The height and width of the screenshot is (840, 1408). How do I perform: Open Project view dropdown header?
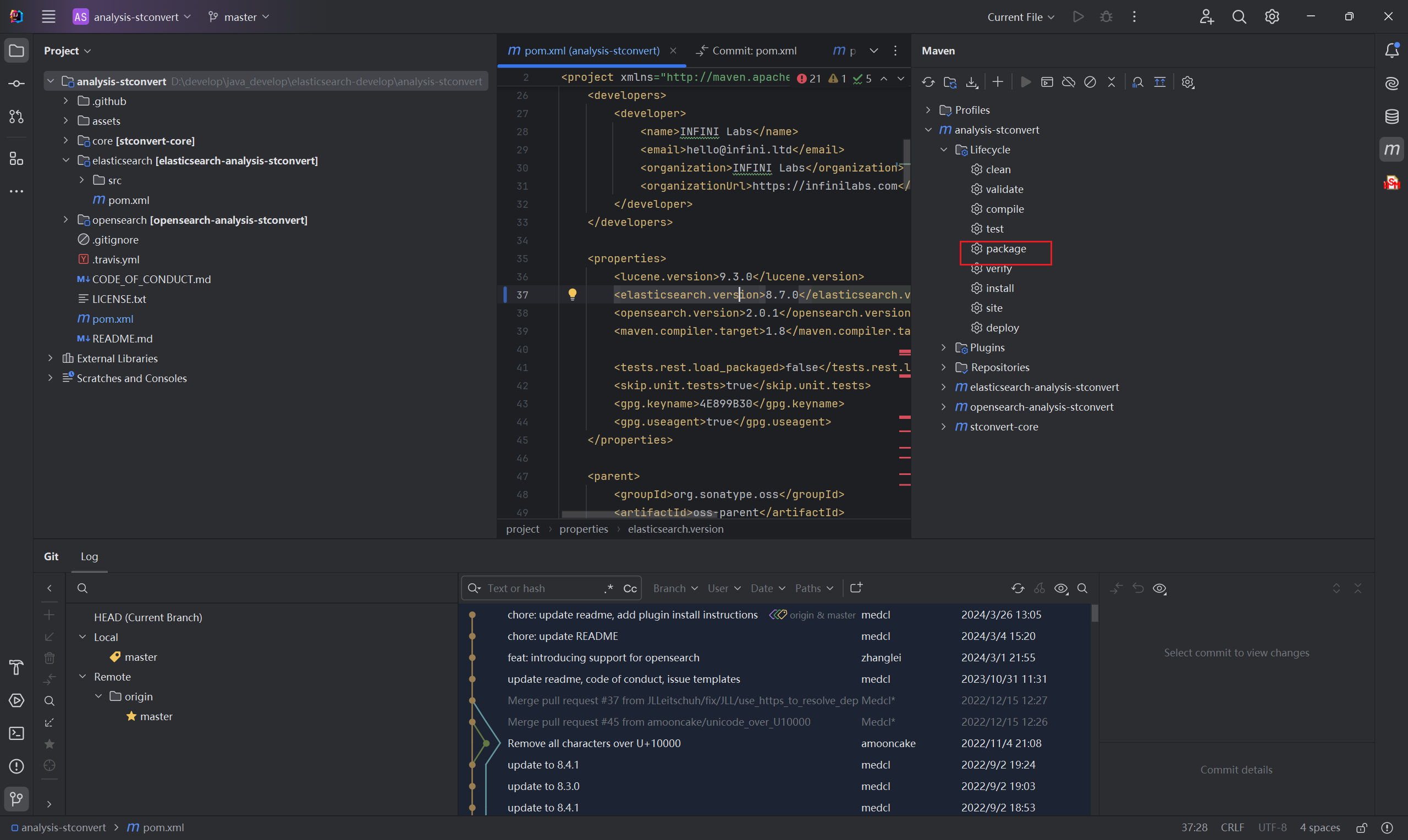point(67,51)
